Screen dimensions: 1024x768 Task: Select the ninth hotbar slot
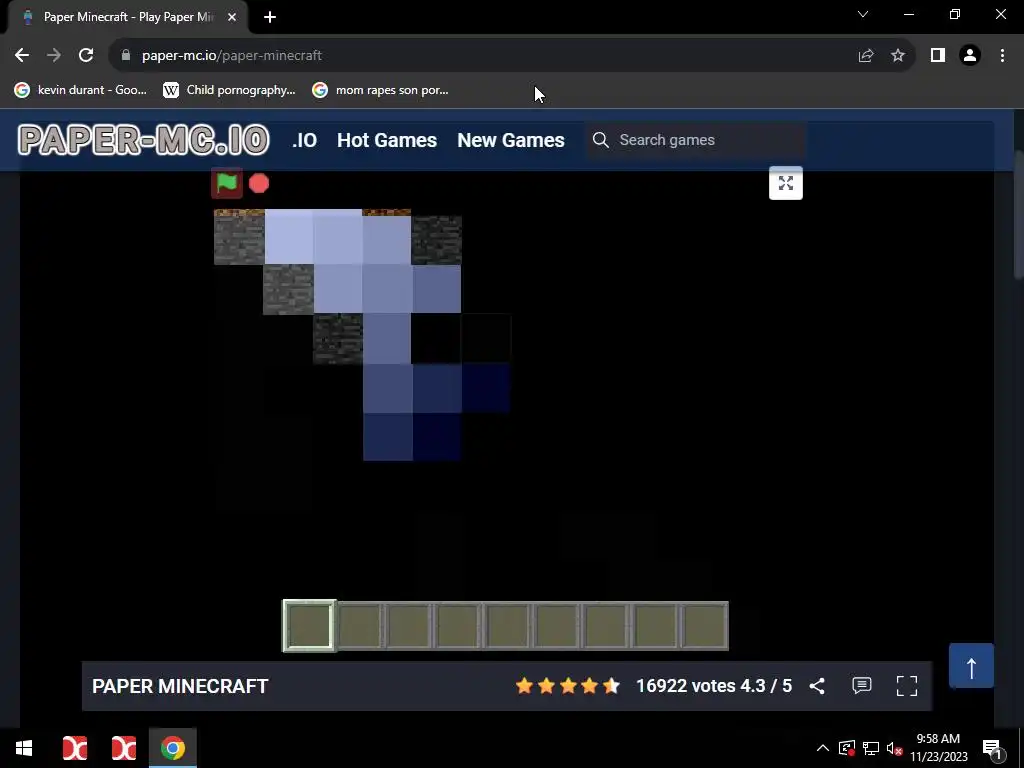pos(704,626)
